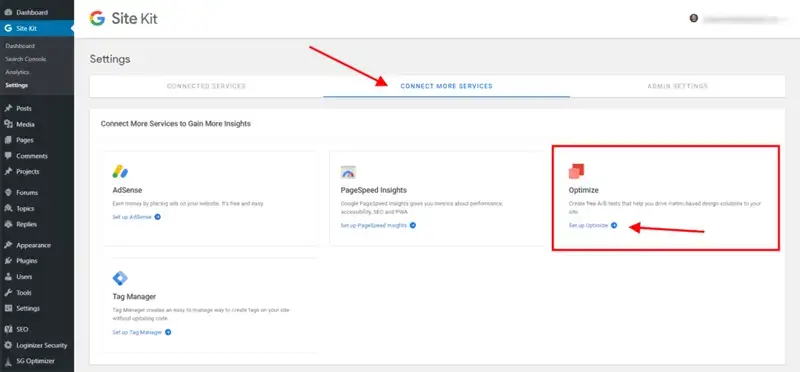Click the user avatar in header
The width and height of the screenshot is (800, 372).
(x=693, y=18)
